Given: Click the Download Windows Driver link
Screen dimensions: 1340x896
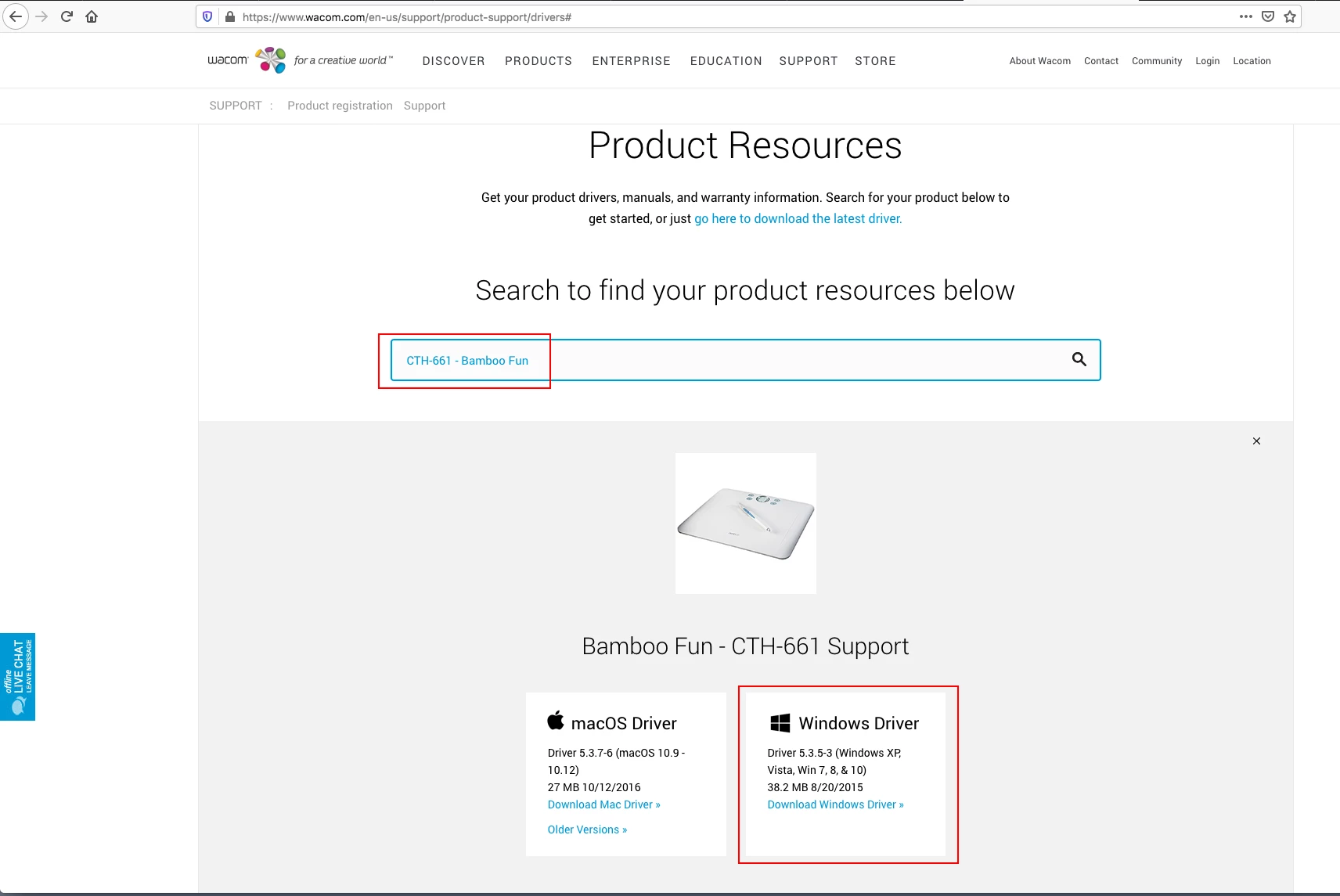Looking at the screenshot, I should click(836, 804).
